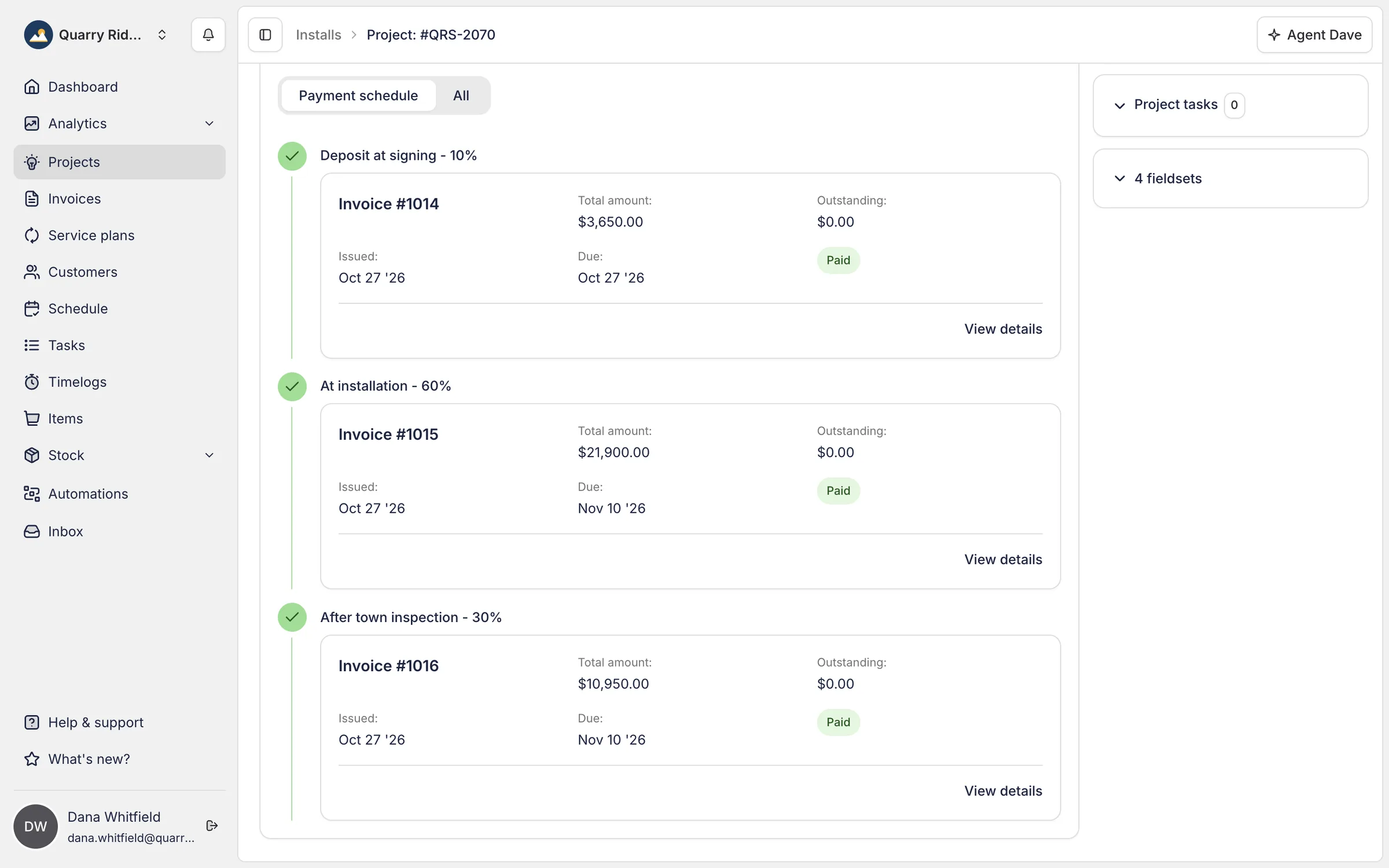
Task: Open Automations from the sidebar
Action: click(119, 494)
